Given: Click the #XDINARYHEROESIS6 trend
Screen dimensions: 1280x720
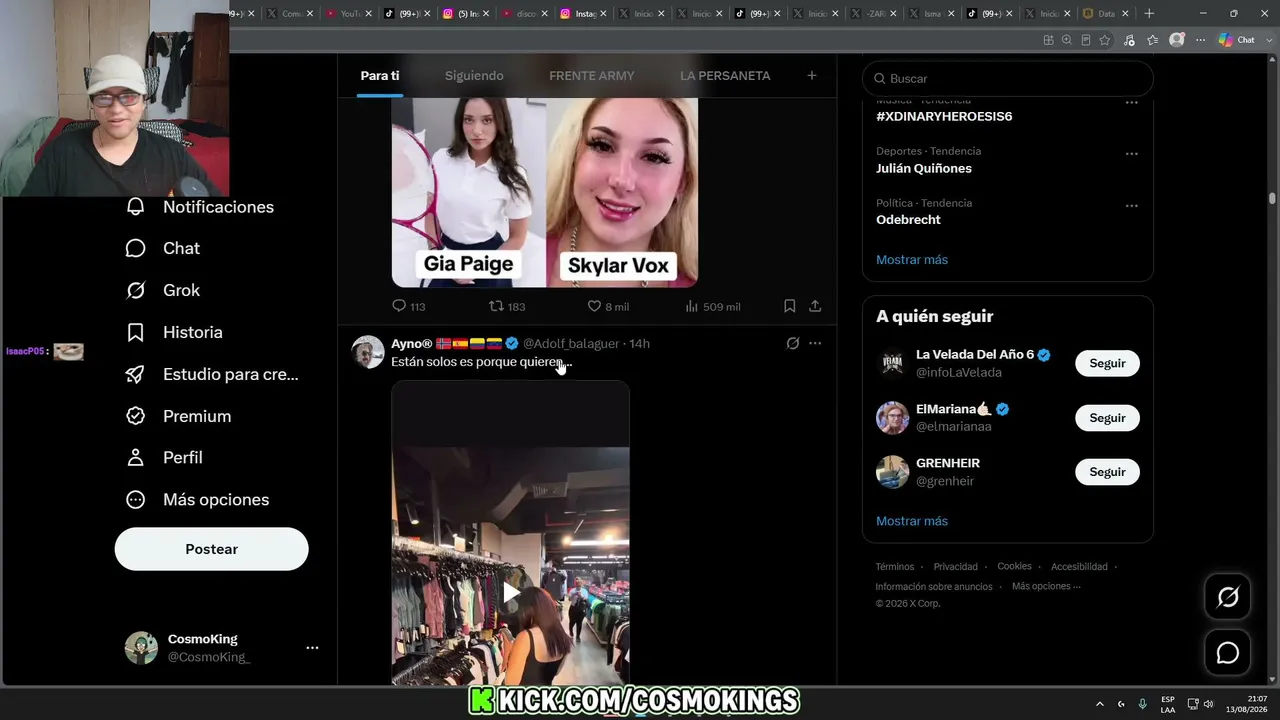Looking at the screenshot, I should [x=944, y=116].
